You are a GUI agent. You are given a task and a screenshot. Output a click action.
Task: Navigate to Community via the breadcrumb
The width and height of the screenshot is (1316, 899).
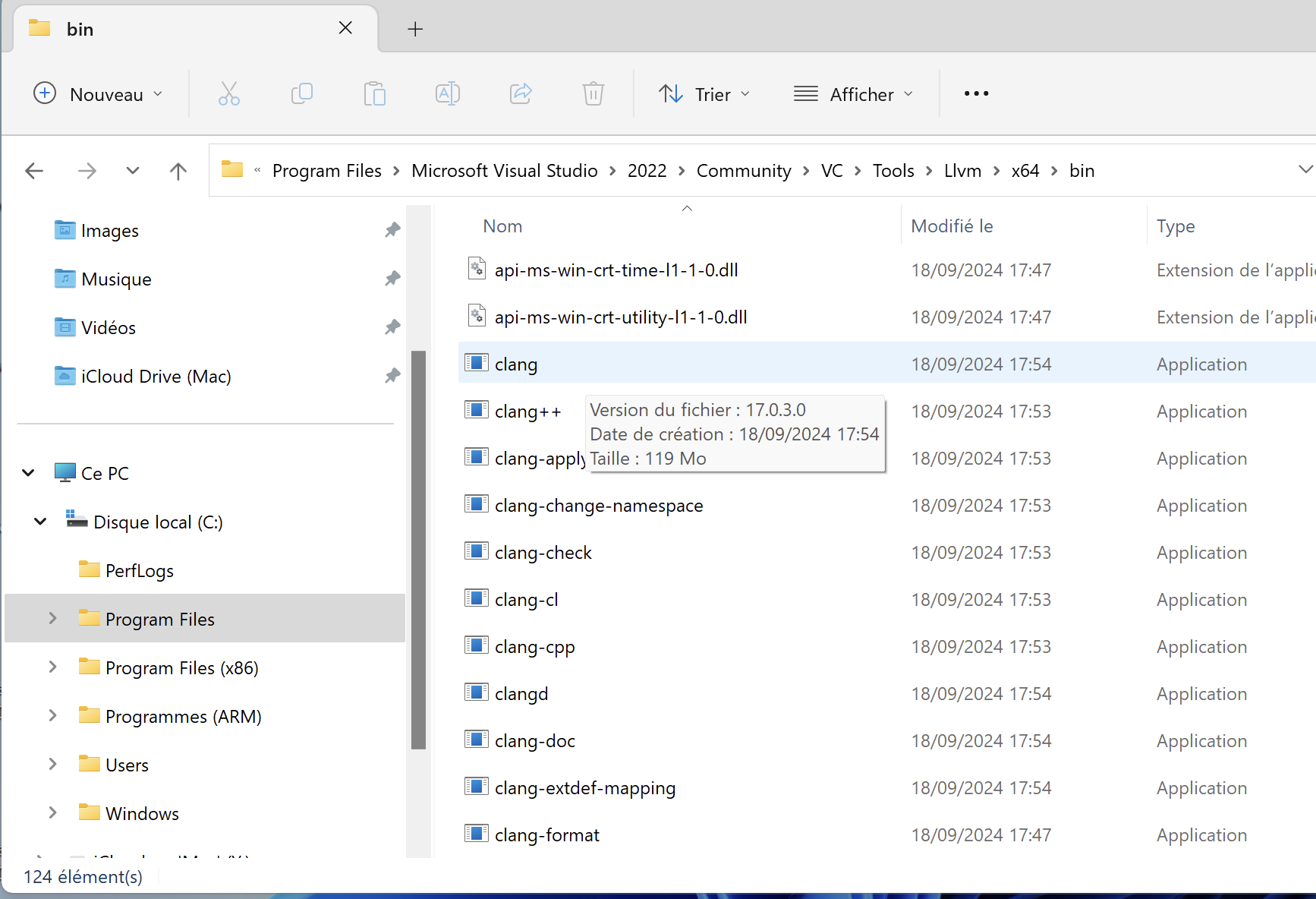(743, 170)
